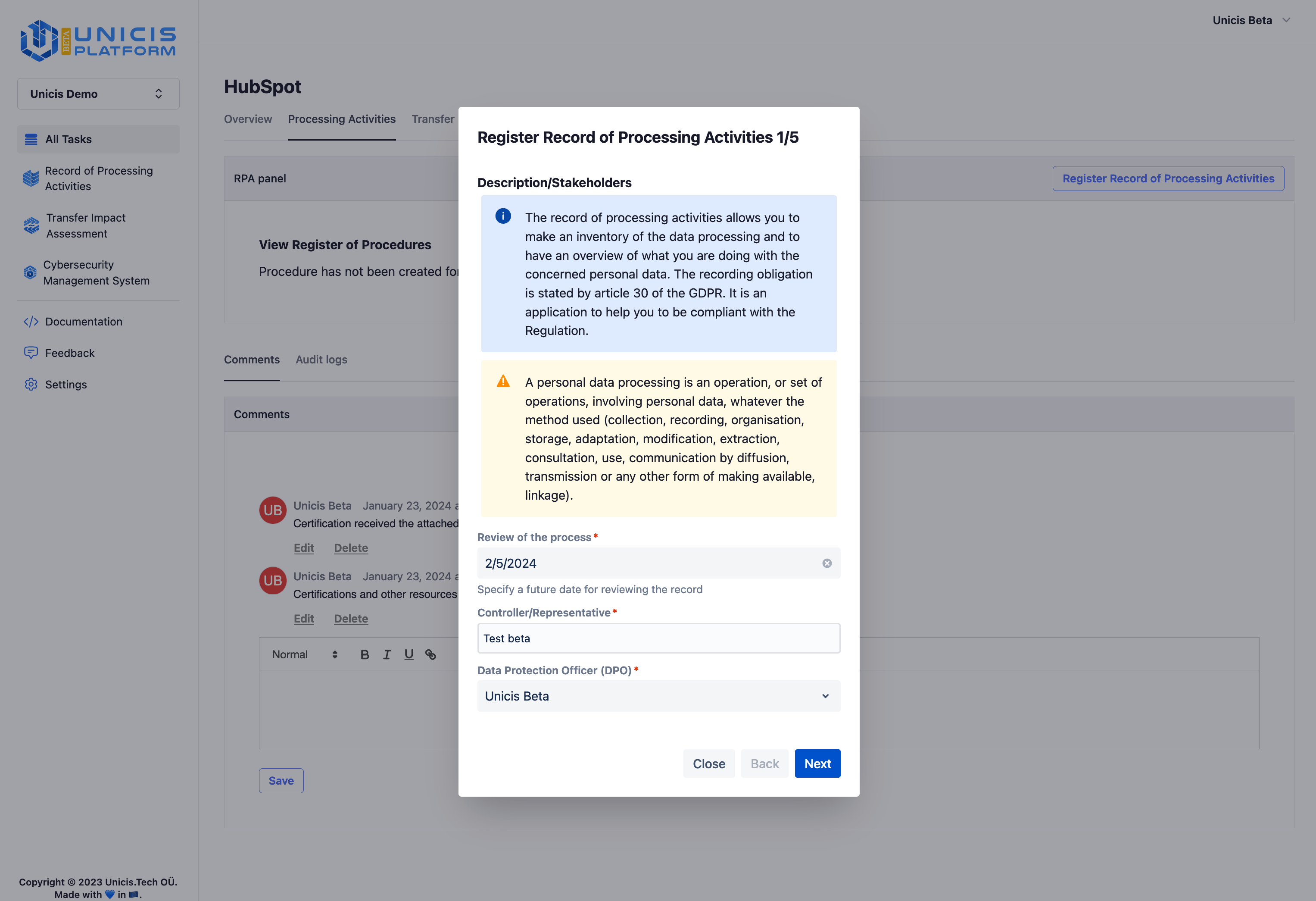Screen dimensions: 1316x901
Task: Click Transfer Impact Assessment sidebar icon
Action: click(x=31, y=225)
